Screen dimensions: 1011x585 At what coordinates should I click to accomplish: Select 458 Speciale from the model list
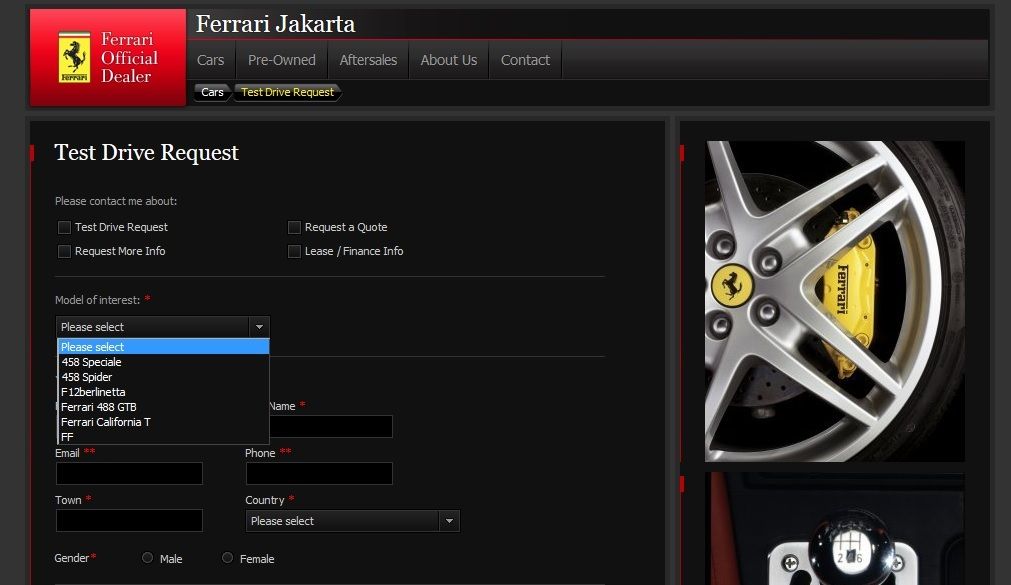coord(163,362)
